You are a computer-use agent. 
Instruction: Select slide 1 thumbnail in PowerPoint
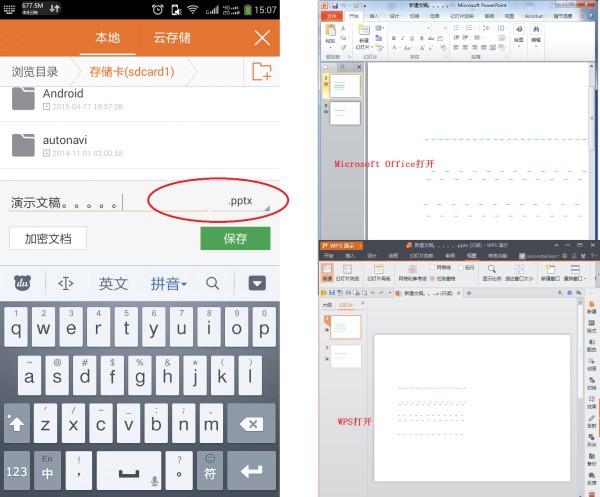pyautogui.click(x=345, y=86)
